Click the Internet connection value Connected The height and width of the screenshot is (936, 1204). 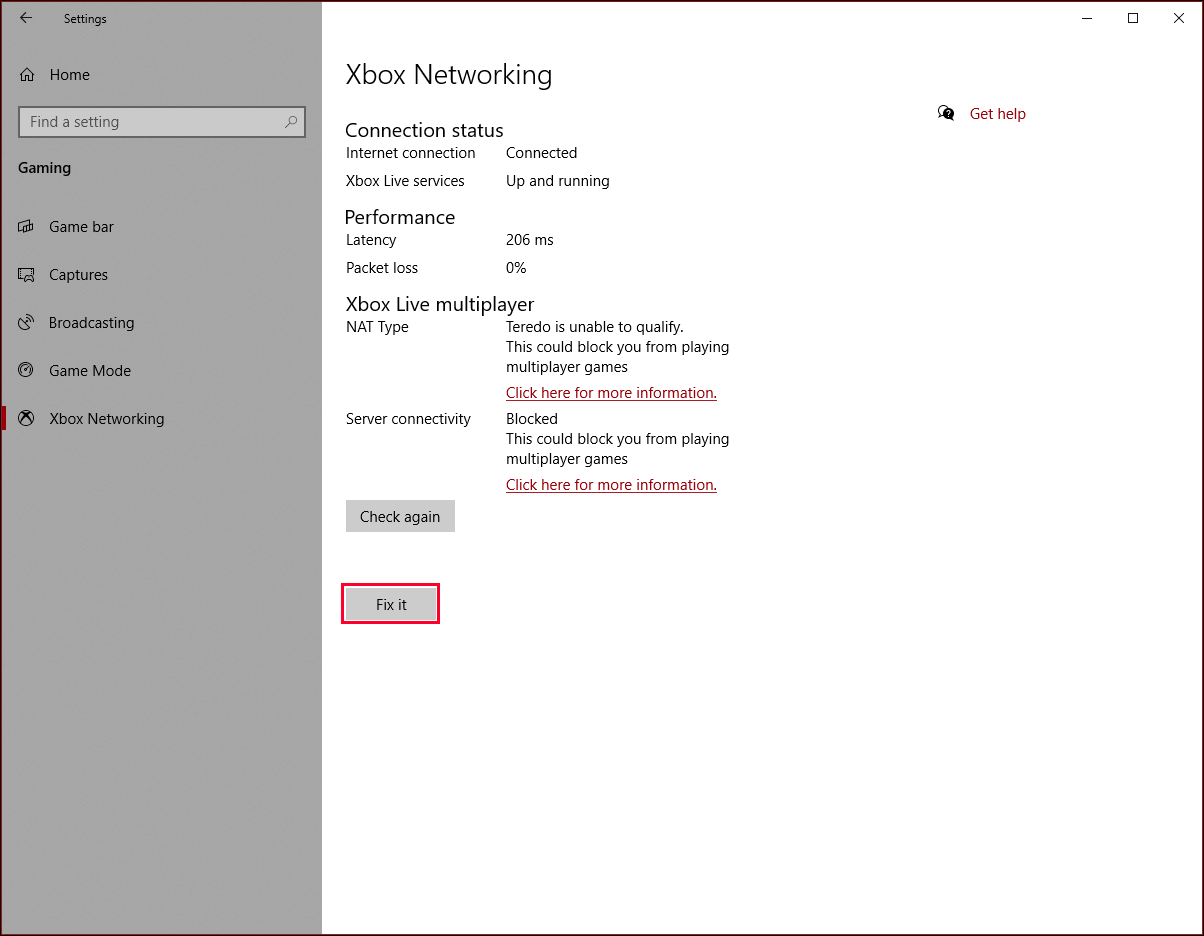click(541, 153)
